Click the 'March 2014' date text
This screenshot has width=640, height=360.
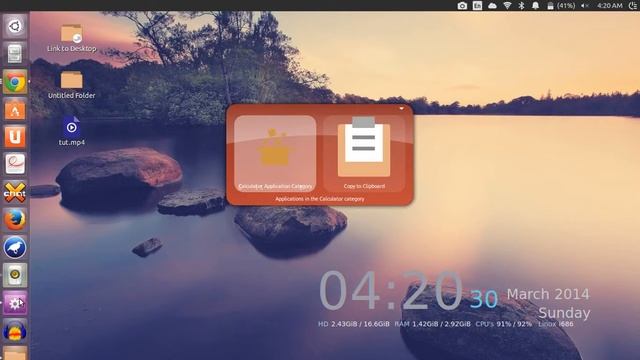(548, 294)
